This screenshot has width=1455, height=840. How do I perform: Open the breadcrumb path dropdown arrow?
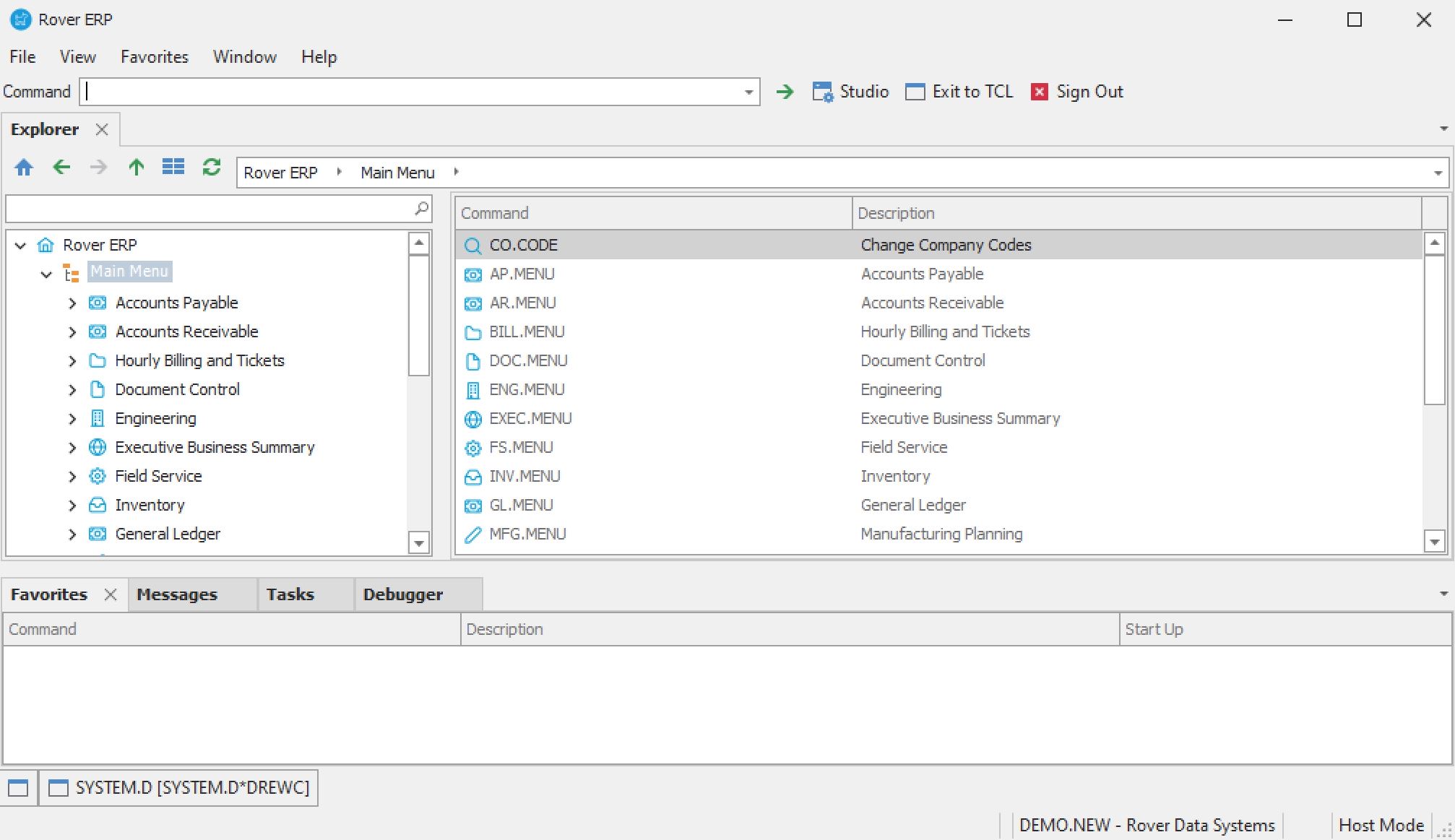pos(1438,173)
